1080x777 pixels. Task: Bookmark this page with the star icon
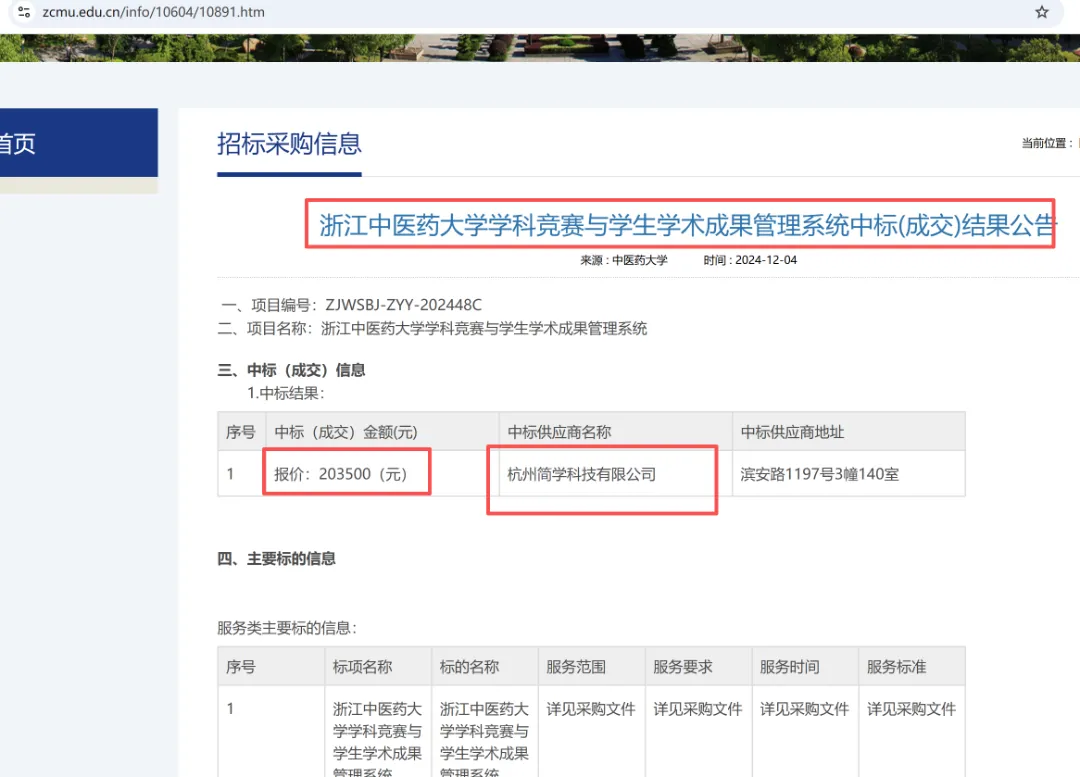[x=1041, y=12]
